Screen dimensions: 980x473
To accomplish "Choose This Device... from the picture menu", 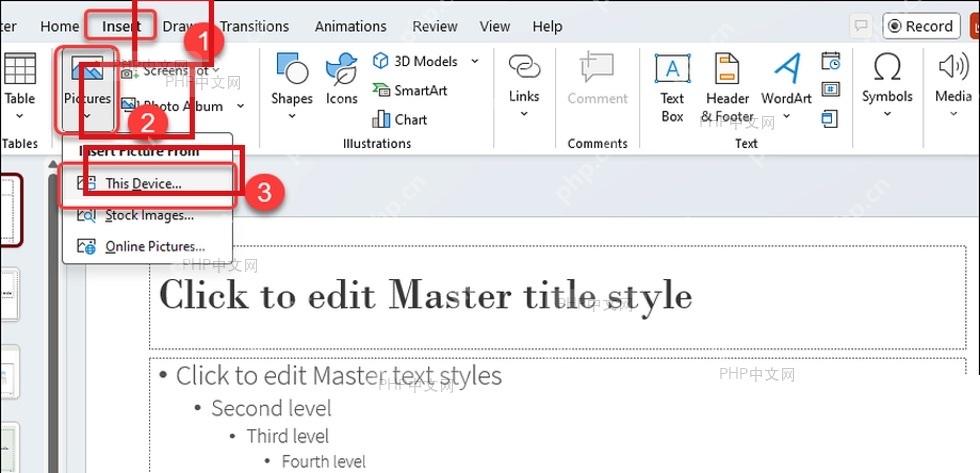I will pos(148,184).
